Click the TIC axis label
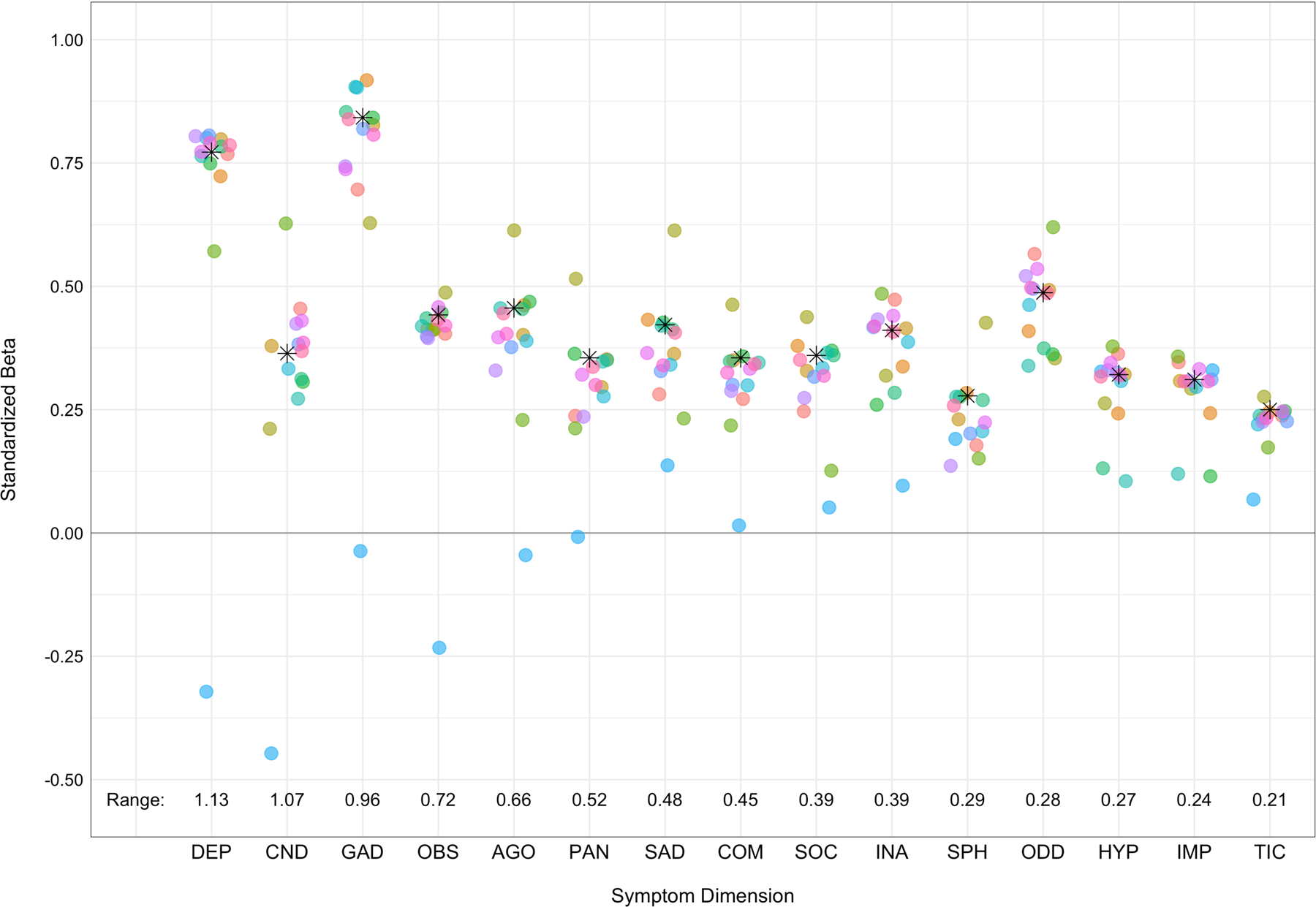 pos(1270,852)
